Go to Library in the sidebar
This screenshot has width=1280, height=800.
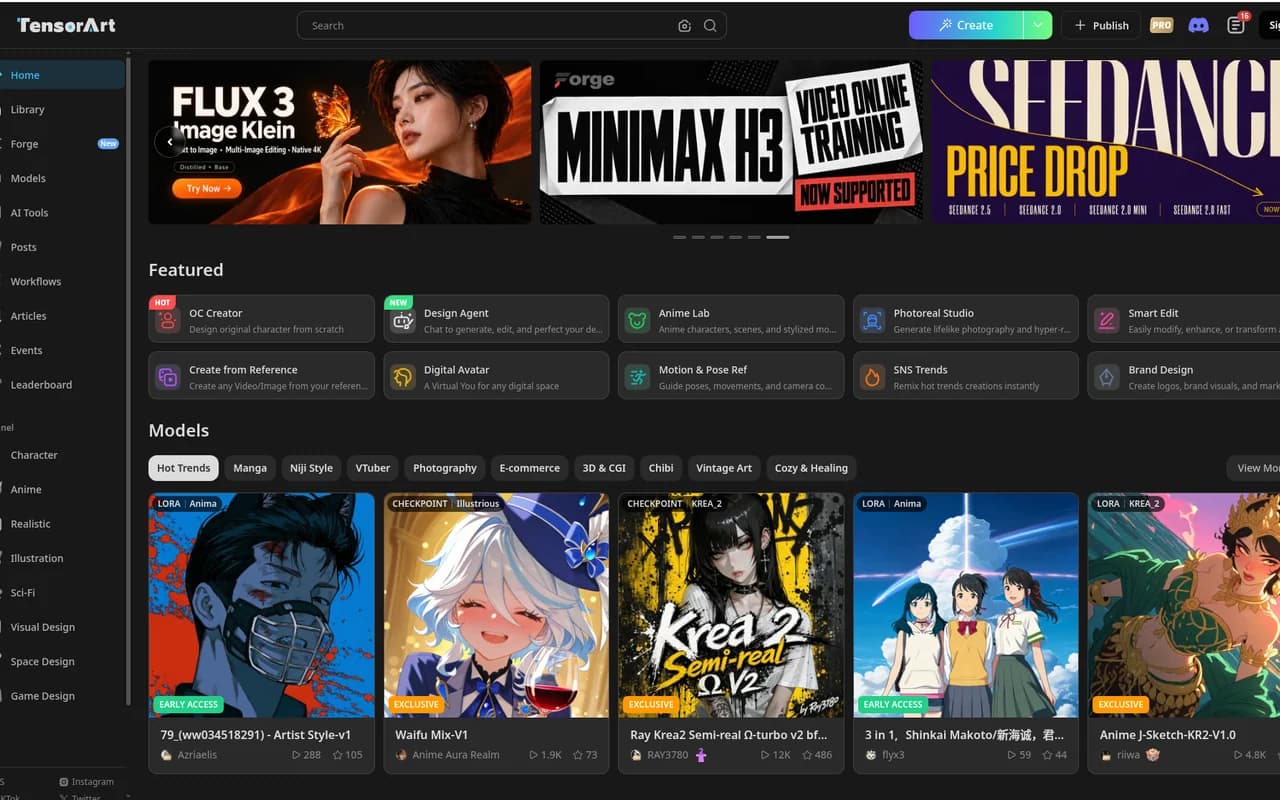(x=62, y=109)
